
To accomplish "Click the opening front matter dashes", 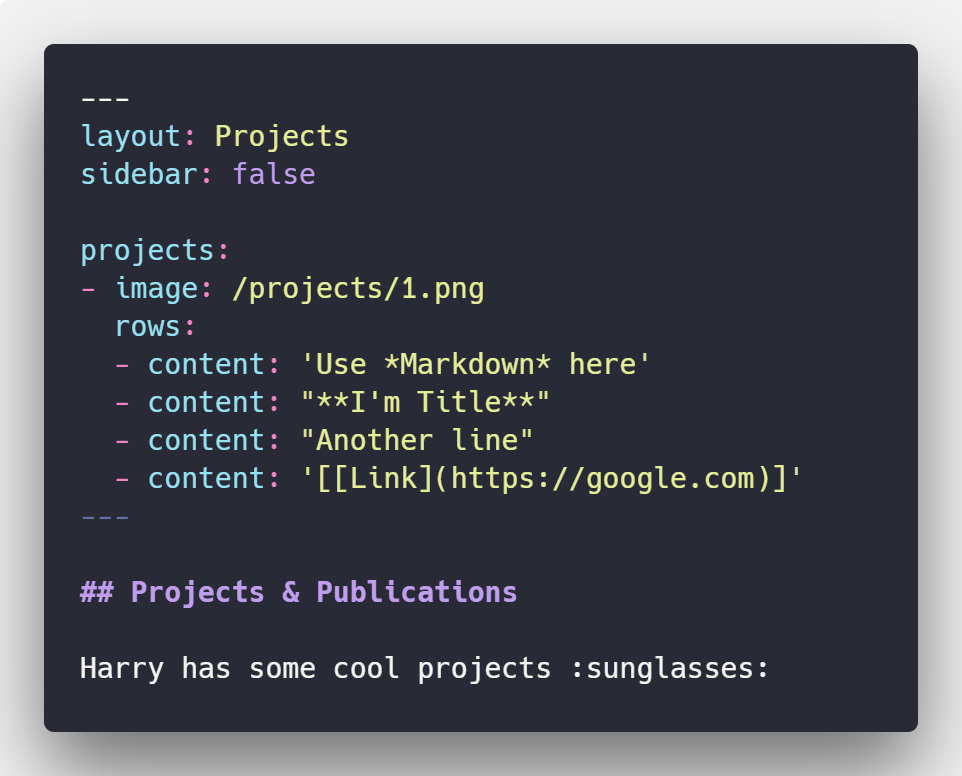I will [x=105, y=99].
